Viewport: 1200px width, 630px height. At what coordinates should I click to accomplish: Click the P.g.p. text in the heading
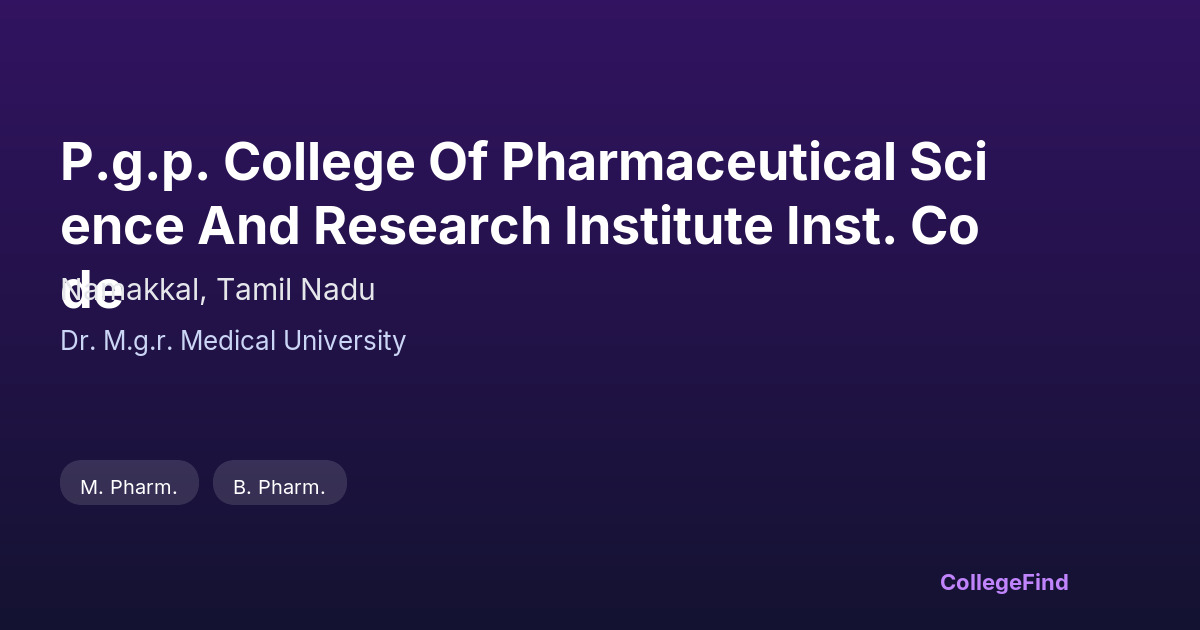click(x=133, y=163)
